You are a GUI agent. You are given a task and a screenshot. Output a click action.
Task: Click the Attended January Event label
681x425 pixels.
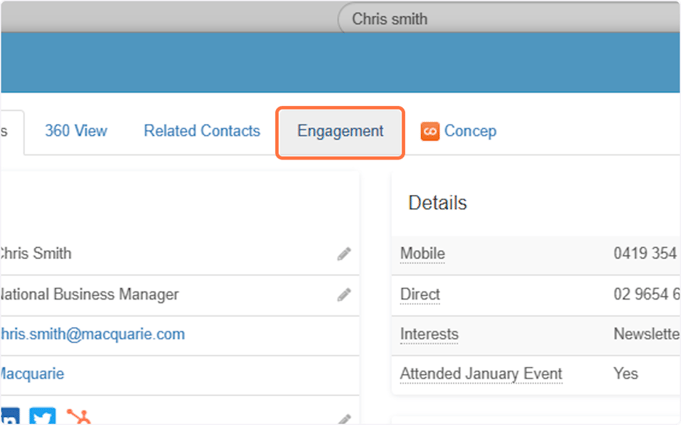tap(481, 374)
